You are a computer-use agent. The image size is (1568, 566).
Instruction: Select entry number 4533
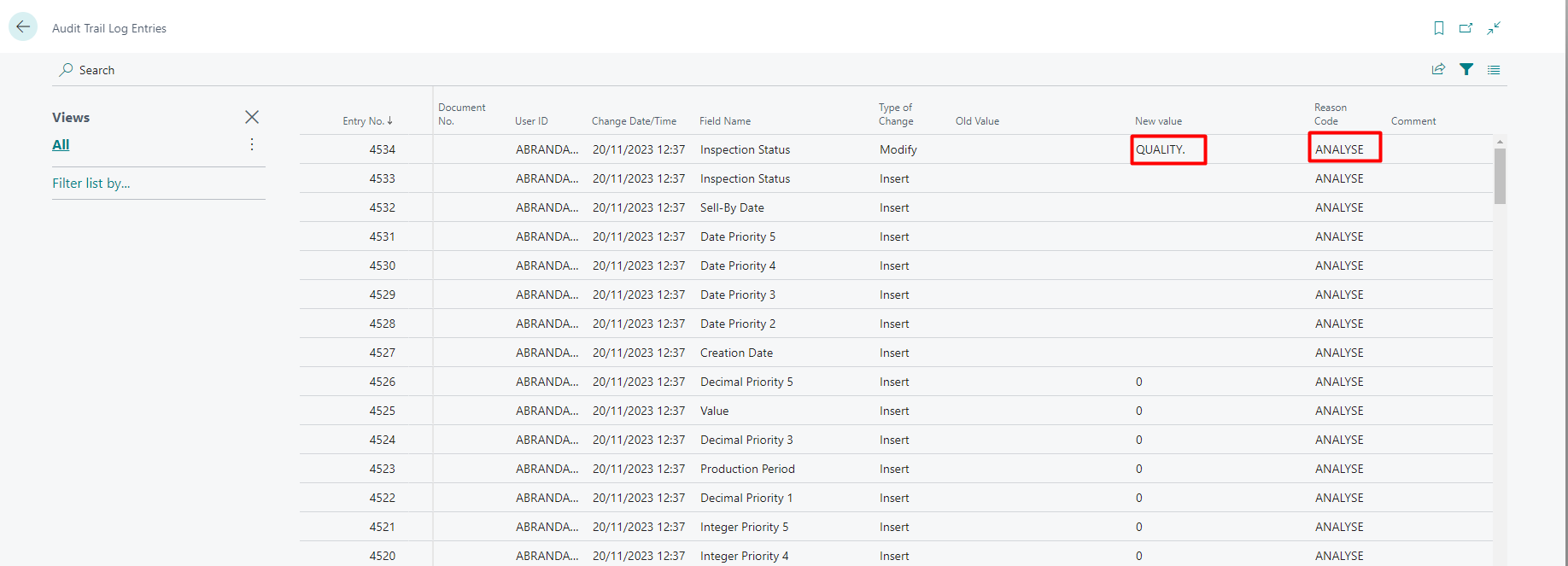[382, 178]
